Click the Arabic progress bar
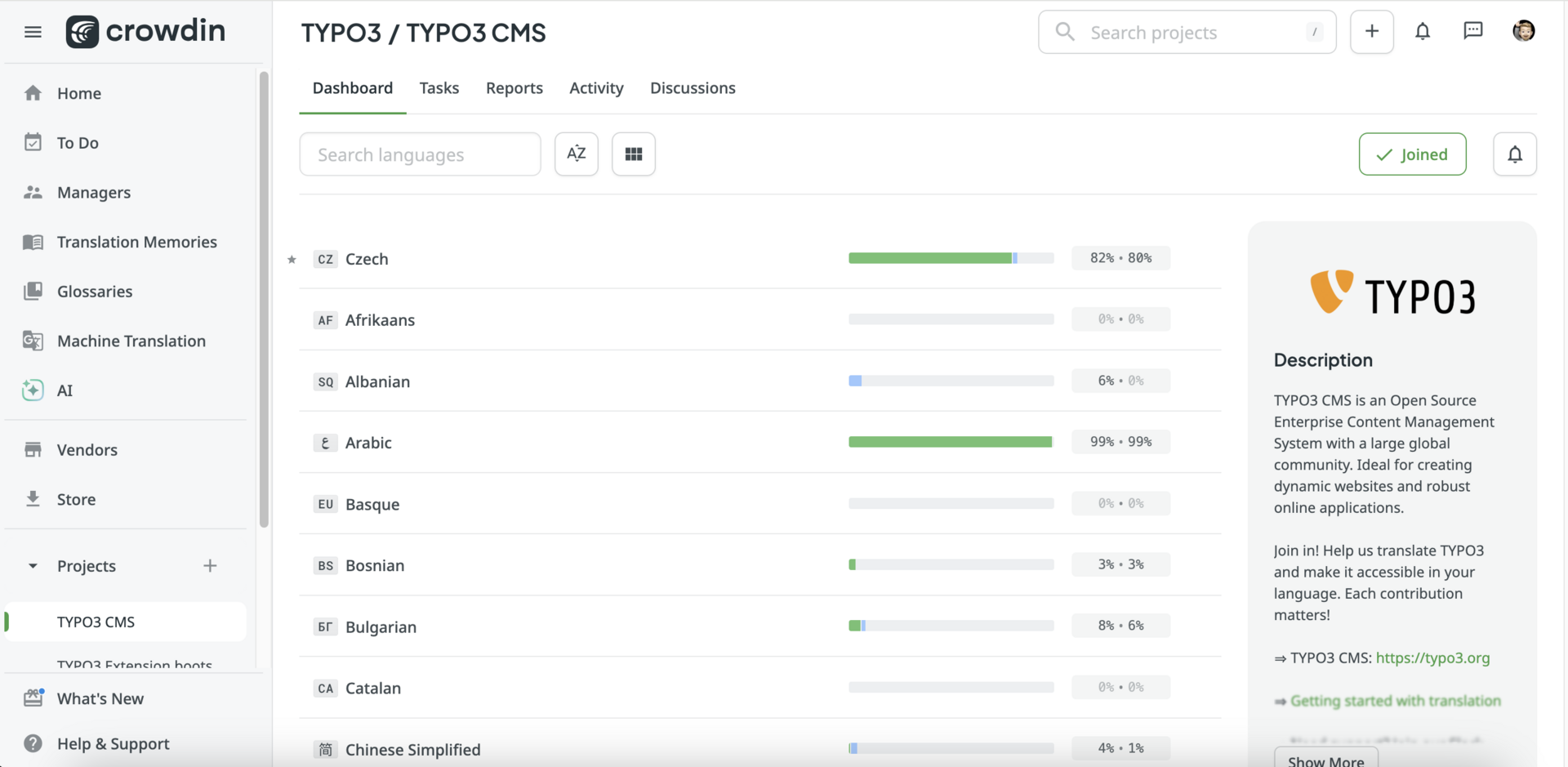Image resolution: width=1568 pixels, height=767 pixels. pos(951,442)
